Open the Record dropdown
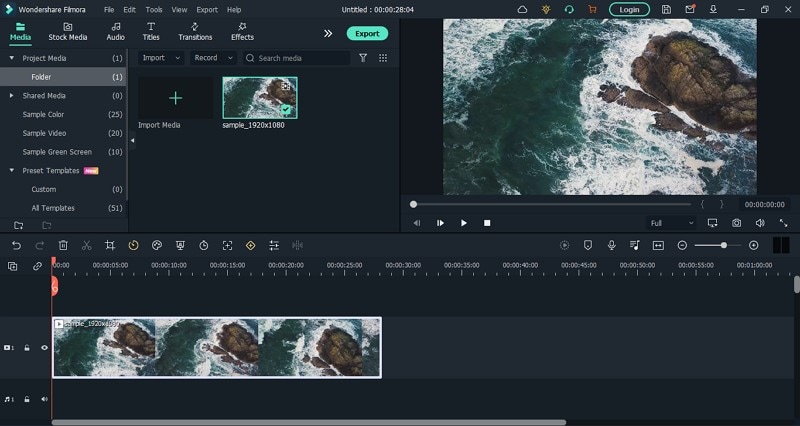This screenshot has width=800, height=426. point(211,58)
